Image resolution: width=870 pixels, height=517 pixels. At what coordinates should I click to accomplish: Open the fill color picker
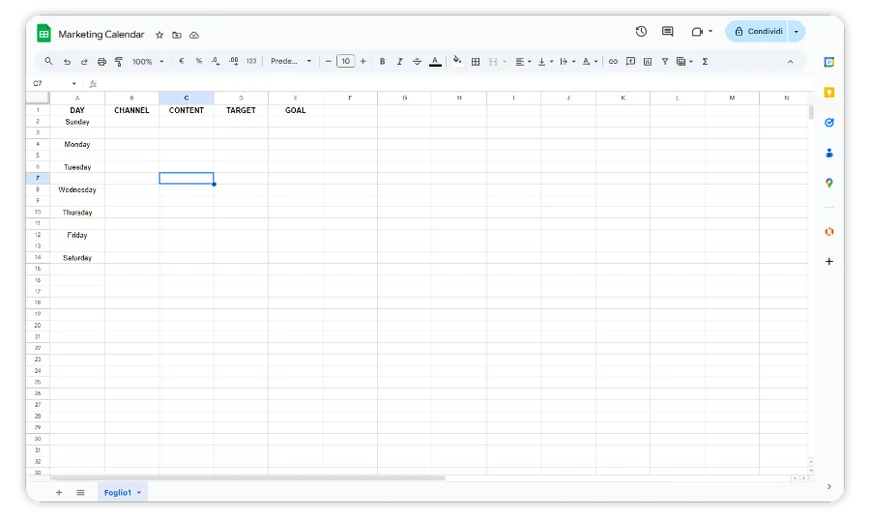click(x=457, y=61)
